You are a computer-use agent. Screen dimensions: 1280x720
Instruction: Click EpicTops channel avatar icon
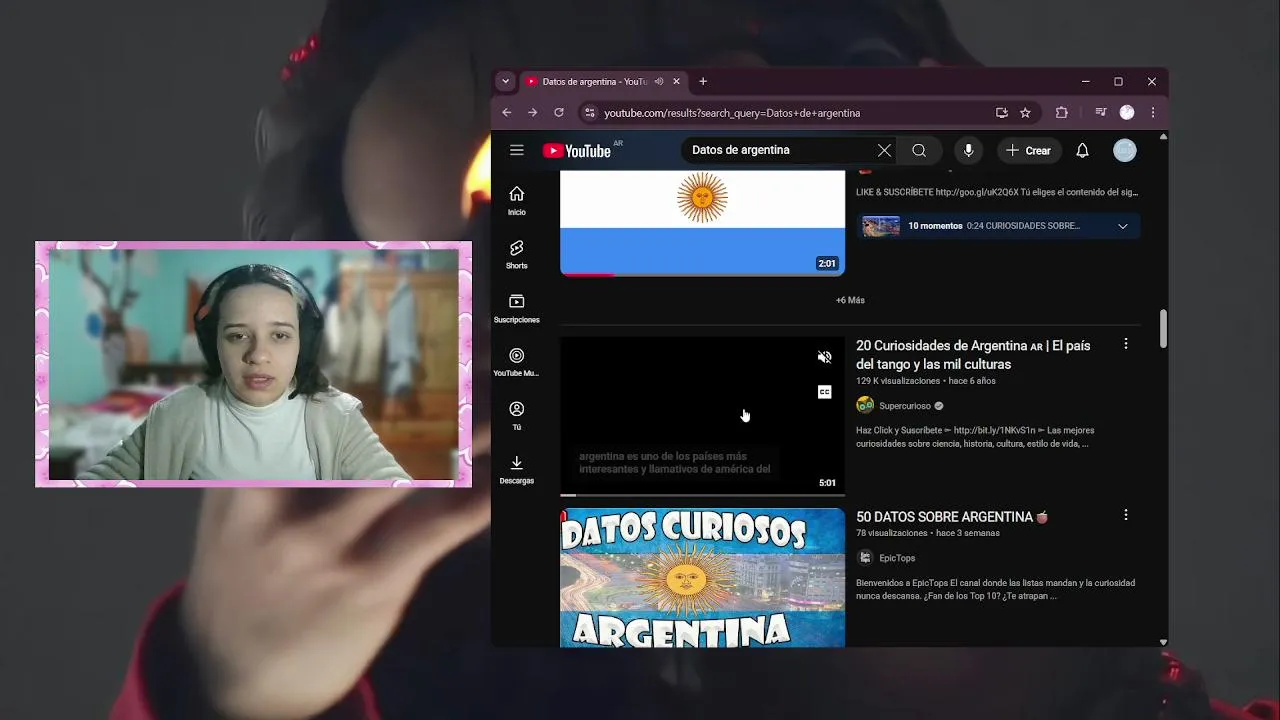coord(865,558)
